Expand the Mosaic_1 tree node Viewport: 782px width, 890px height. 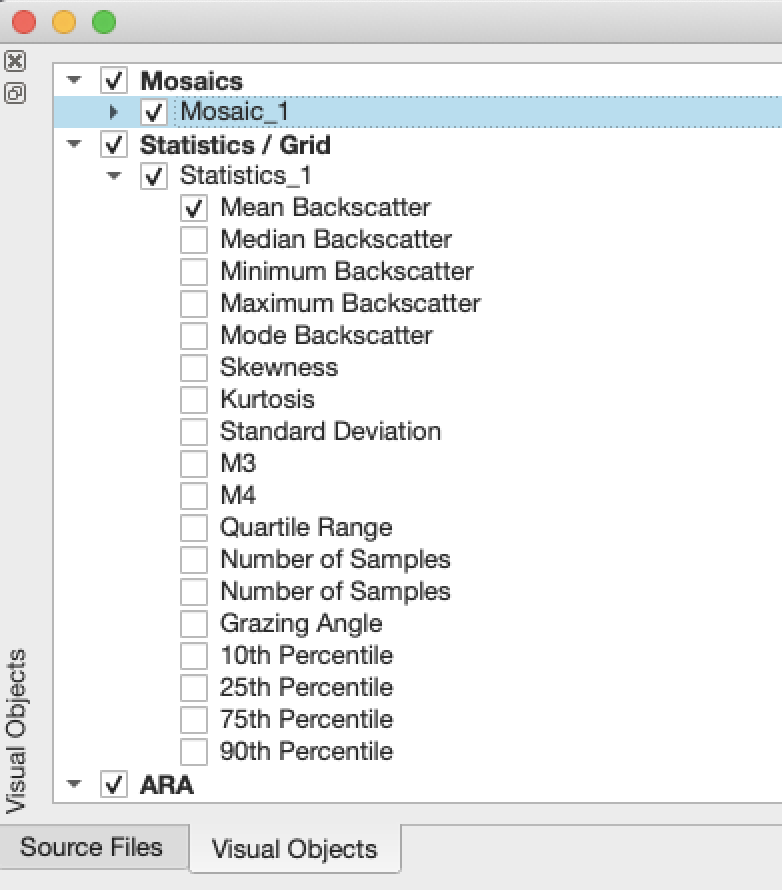tap(113, 112)
